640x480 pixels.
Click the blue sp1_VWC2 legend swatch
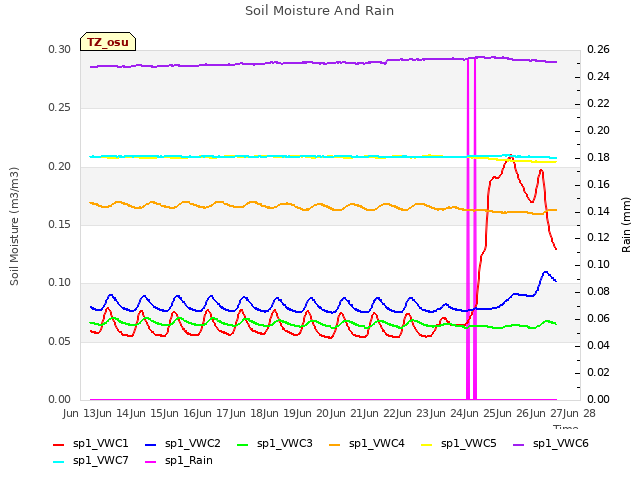pos(151,444)
